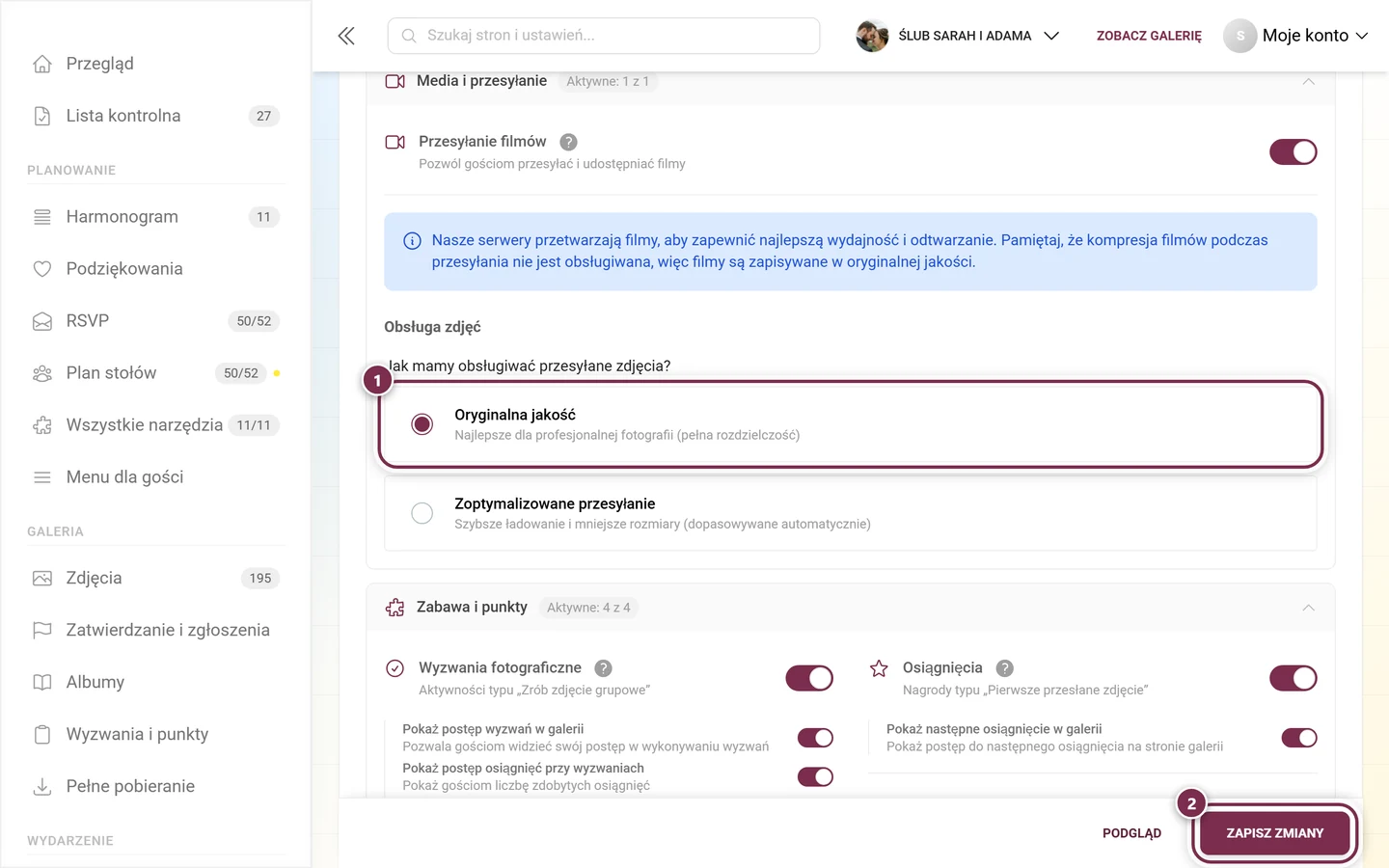Open the Harmonogram menu item
Image resolution: width=1389 pixels, height=868 pixels.
156,217
